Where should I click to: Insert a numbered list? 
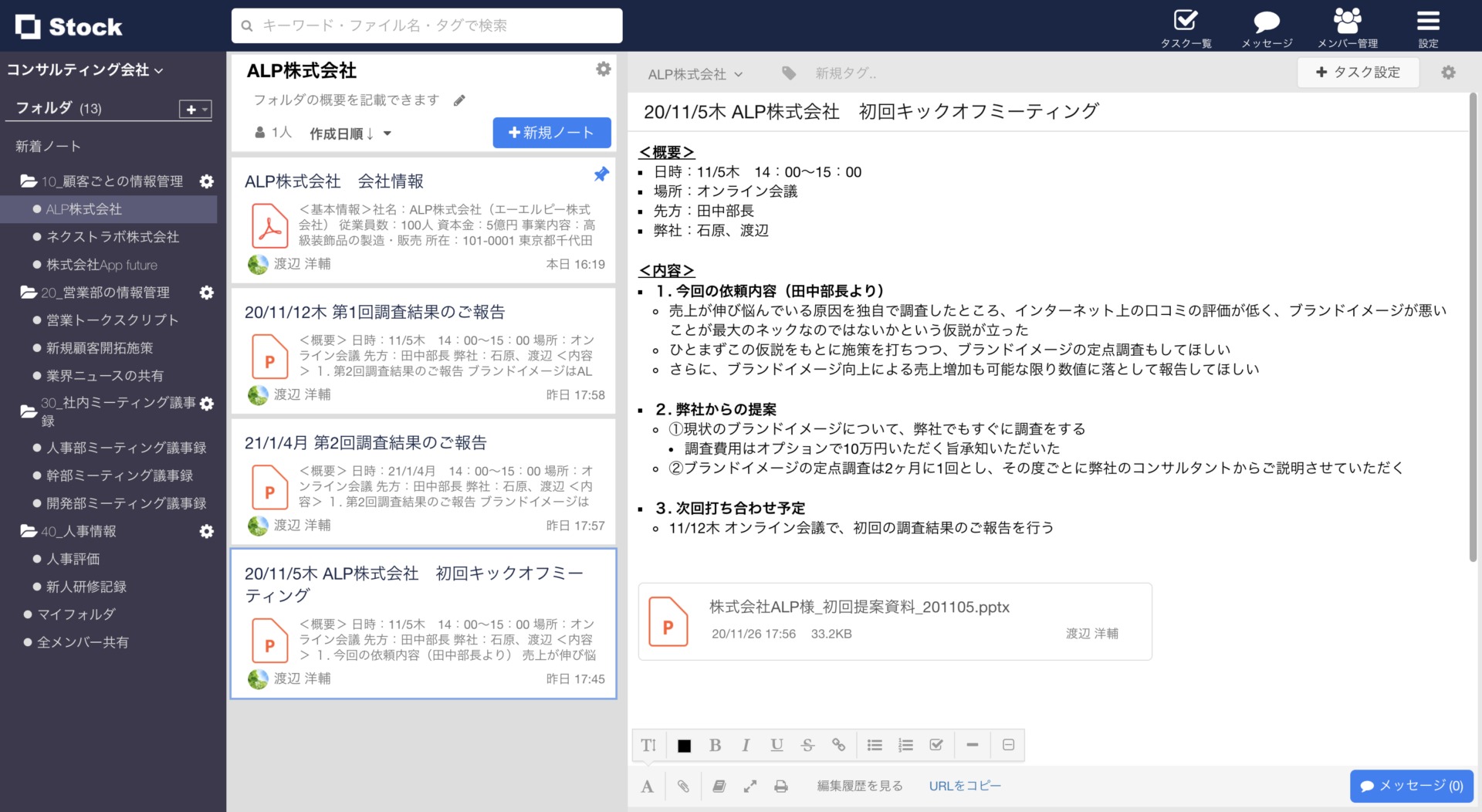tap(905, 745)
